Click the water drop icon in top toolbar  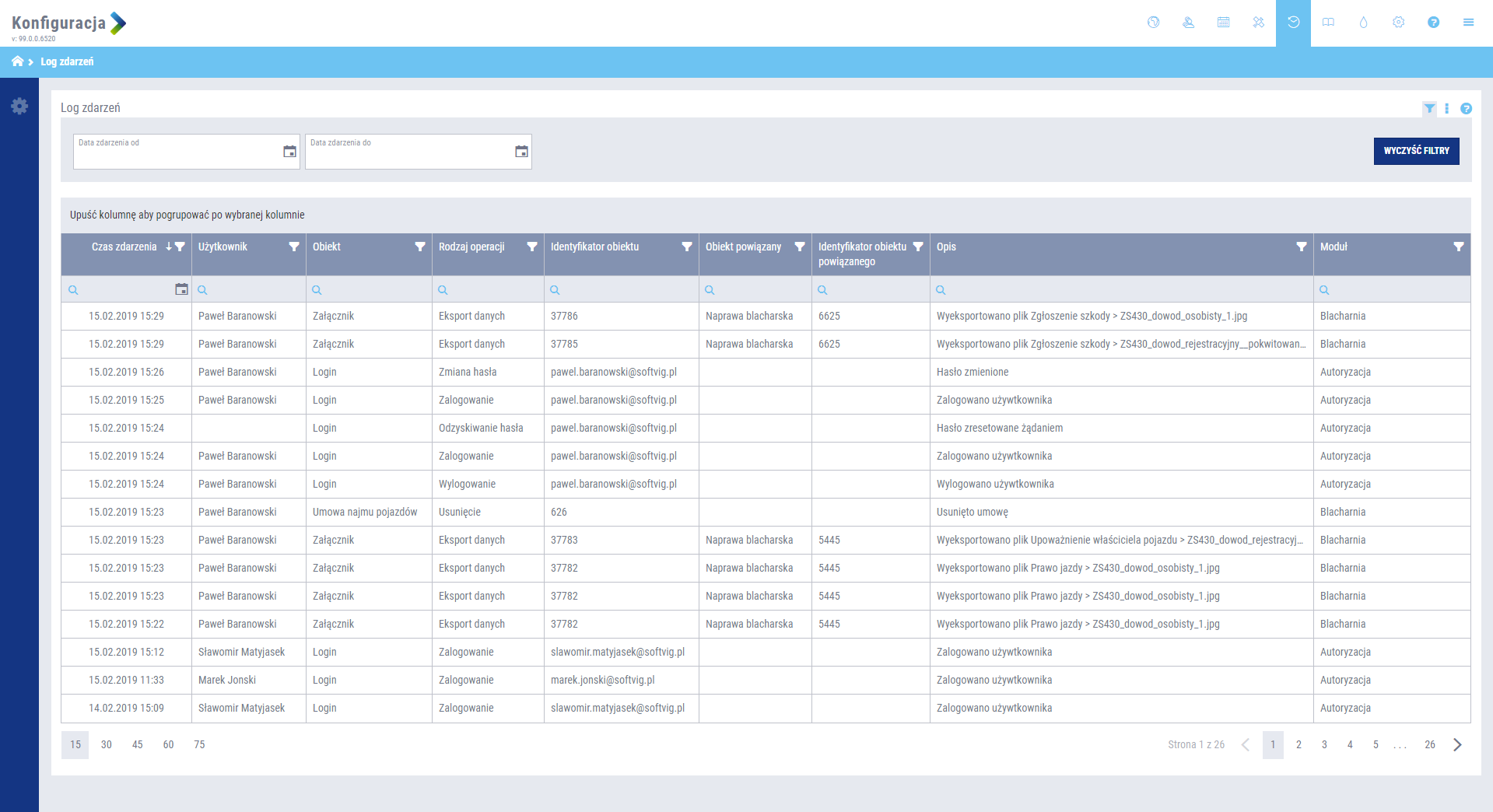pos(1363,23)
